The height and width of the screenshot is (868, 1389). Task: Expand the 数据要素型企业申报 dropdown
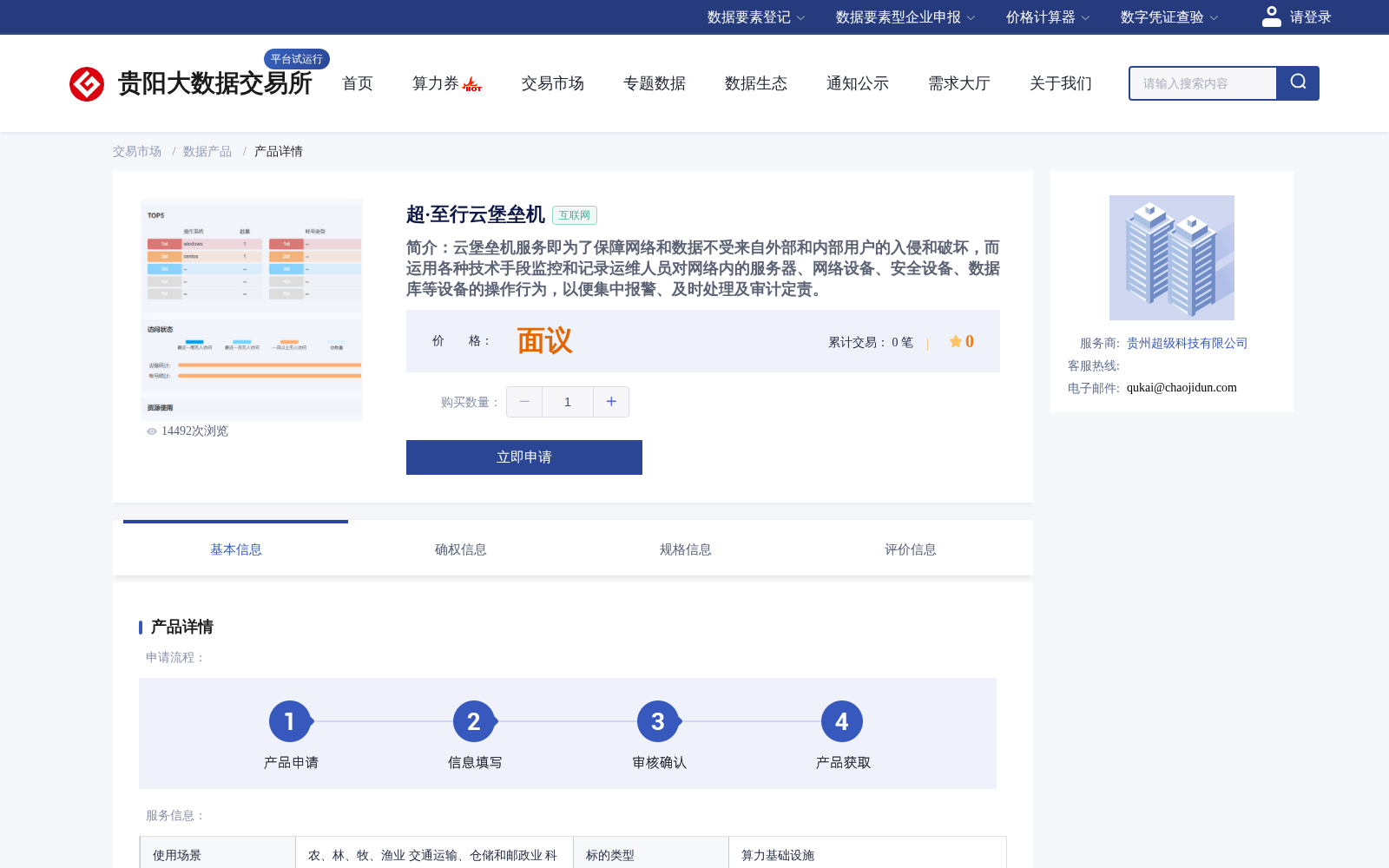pyautogui.click(x=905, y=17)
